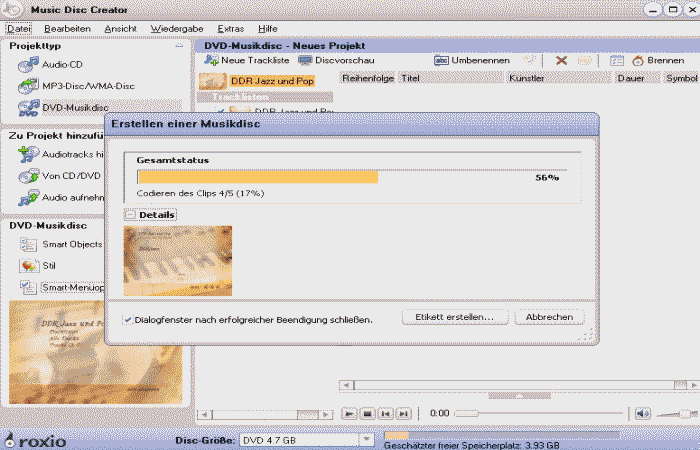The image size is (700, 450).
Task: Open the Disc-Größe dropdown
Action: (x=366, y=440)
